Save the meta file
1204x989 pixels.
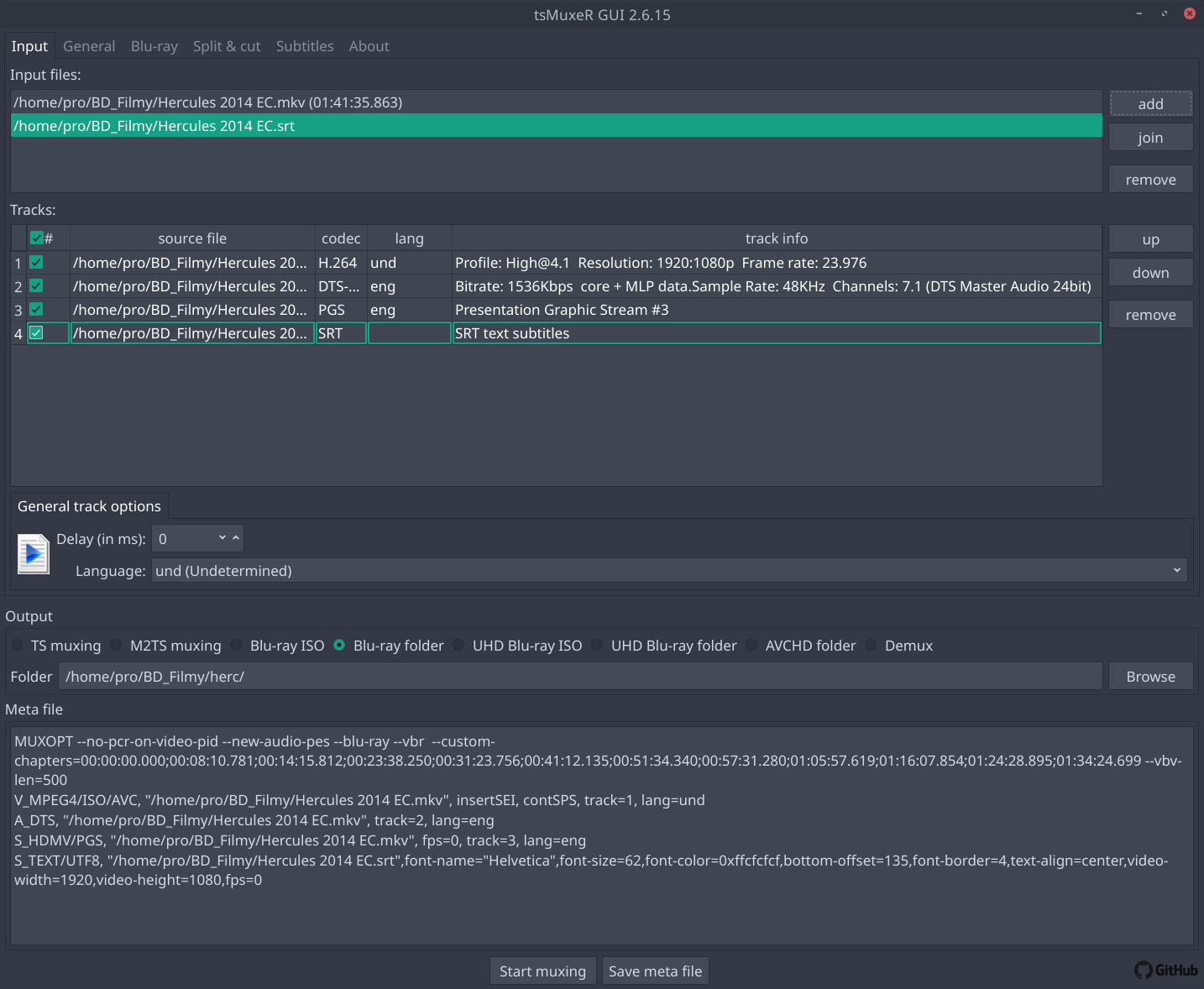[x=655, y=971]
